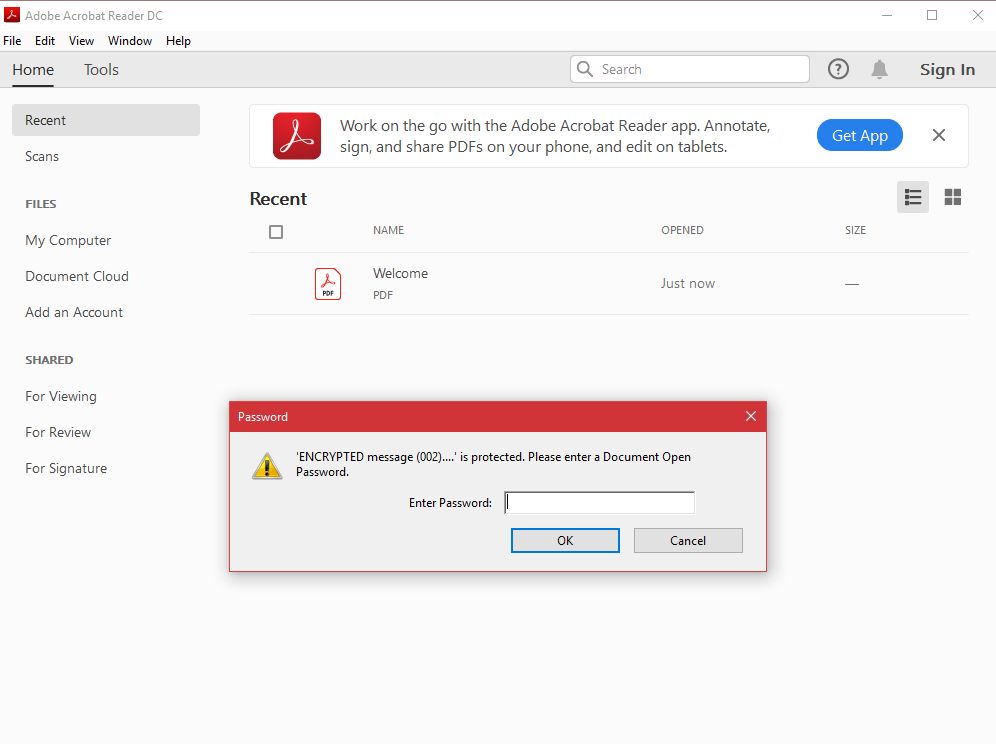Open Document Cloud in the sidebar
The width and height of the screenshot is (996, 744).
click(x=77, y=276)
